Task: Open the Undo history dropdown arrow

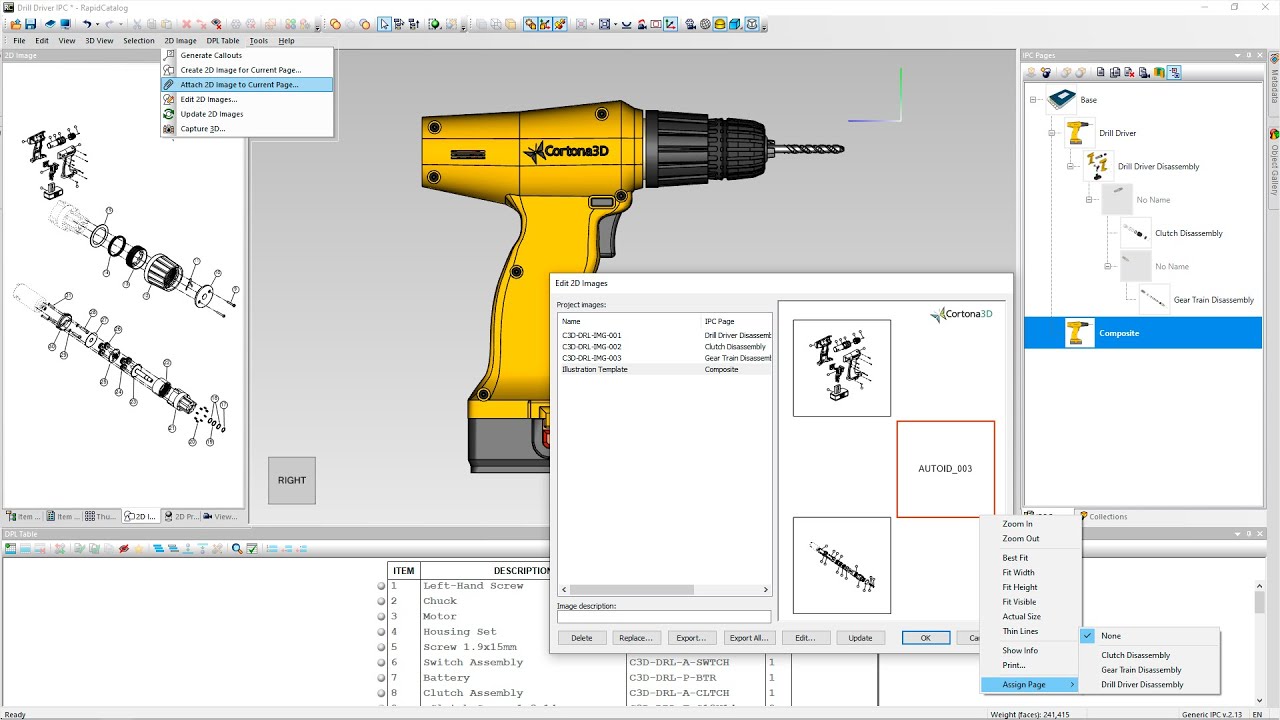Action: tap(98, 24)
